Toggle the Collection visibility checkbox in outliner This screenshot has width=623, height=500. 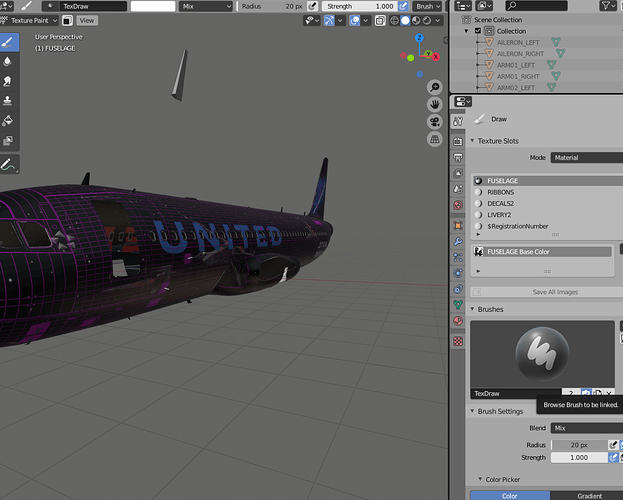click(478, 31)
